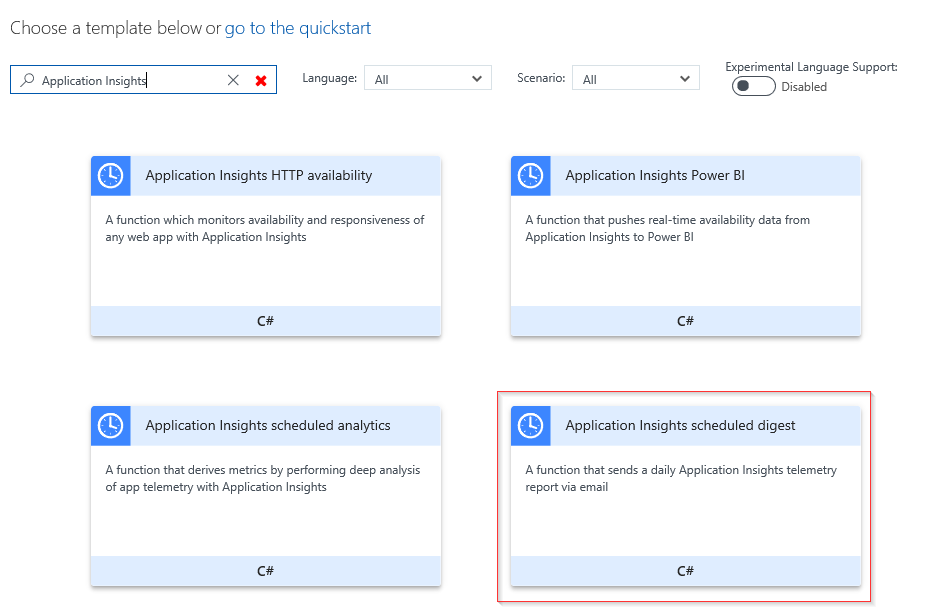Select the Application Insights Power BI title
927x611 pixels.
click(x=655, y=176)
